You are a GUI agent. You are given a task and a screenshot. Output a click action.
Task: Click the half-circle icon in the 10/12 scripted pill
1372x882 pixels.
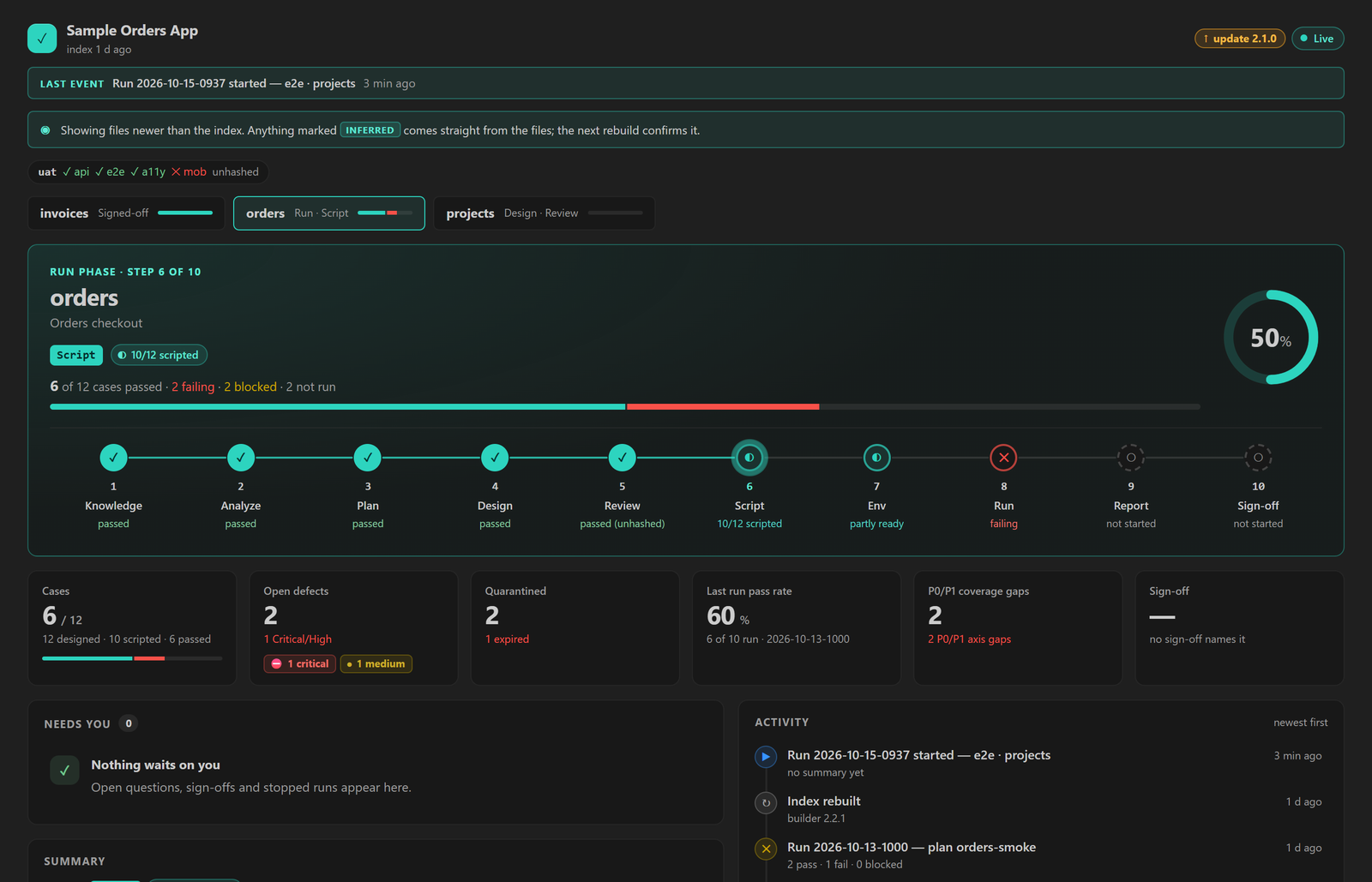click(x=122, y=355)
